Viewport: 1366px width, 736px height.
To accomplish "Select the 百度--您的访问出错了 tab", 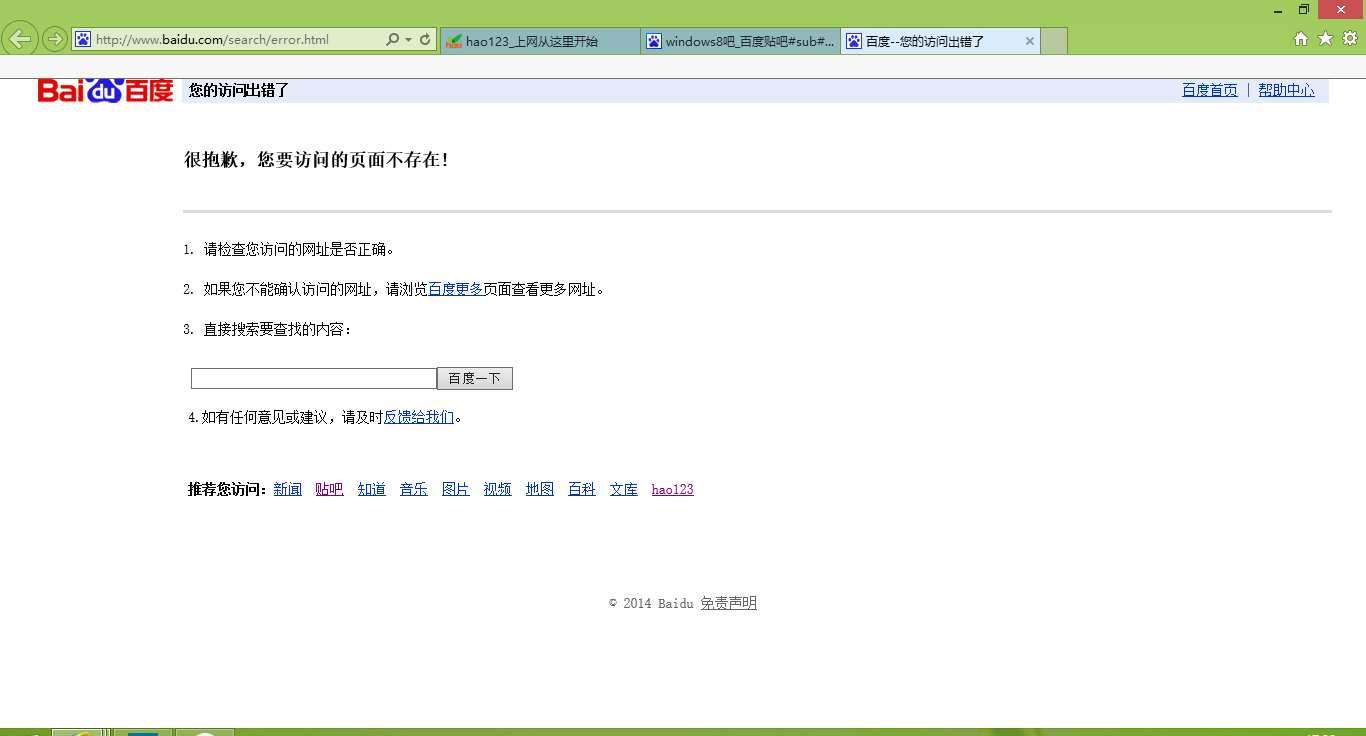I will click(x=940, y=41).
